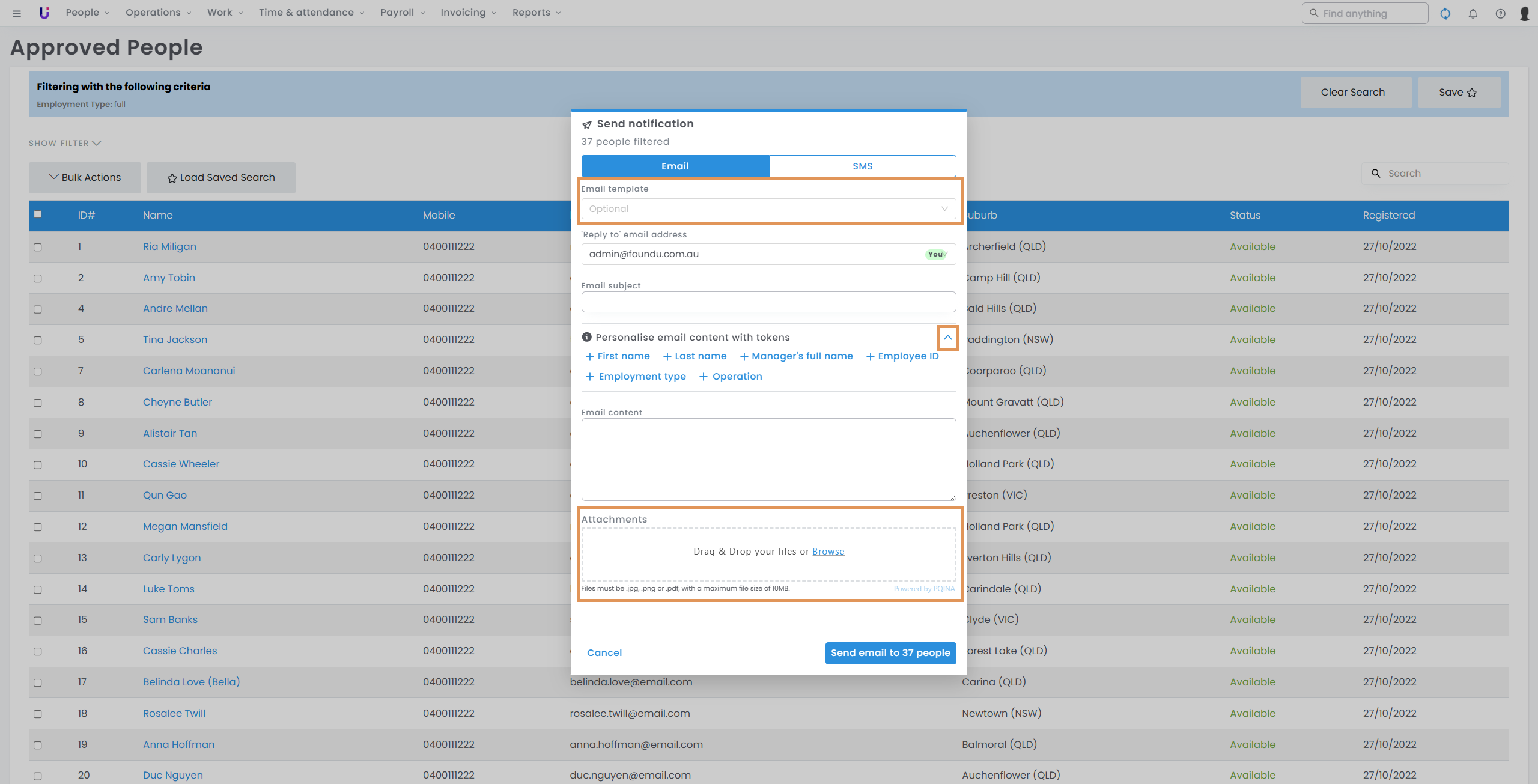Click the Clear Search button
Image resolution: width=1538 pixels, height=784 pixels.
(x=1352, y=93)
